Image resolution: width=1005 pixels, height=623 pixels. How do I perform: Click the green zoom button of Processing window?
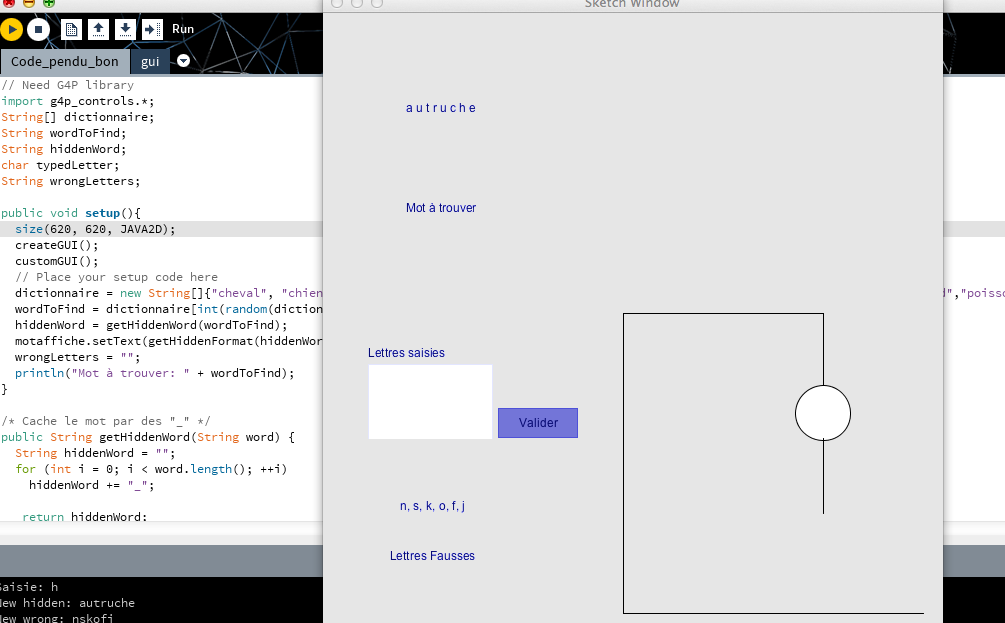(49, 3)
